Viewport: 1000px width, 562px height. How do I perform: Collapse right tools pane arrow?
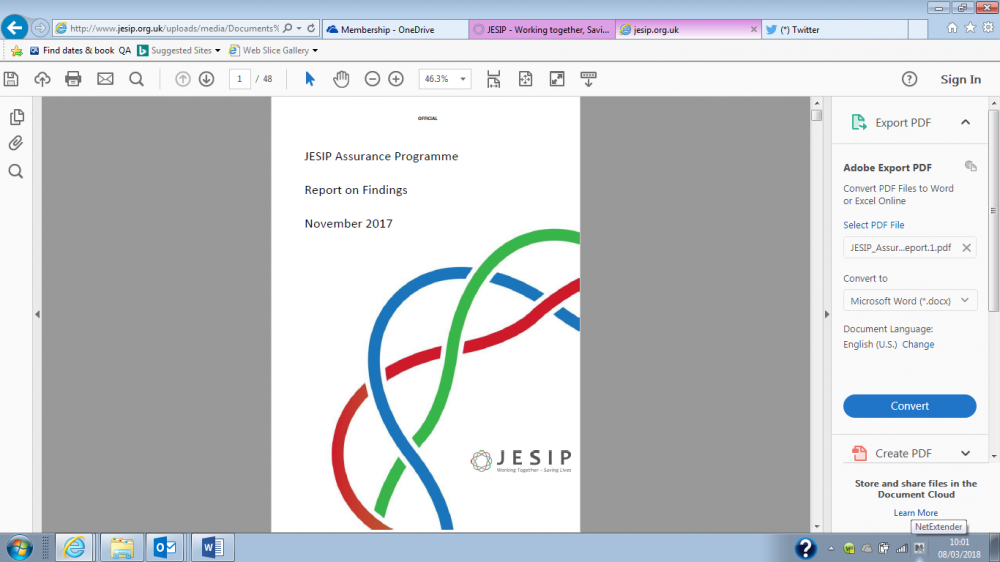click(x=827, y=314)
